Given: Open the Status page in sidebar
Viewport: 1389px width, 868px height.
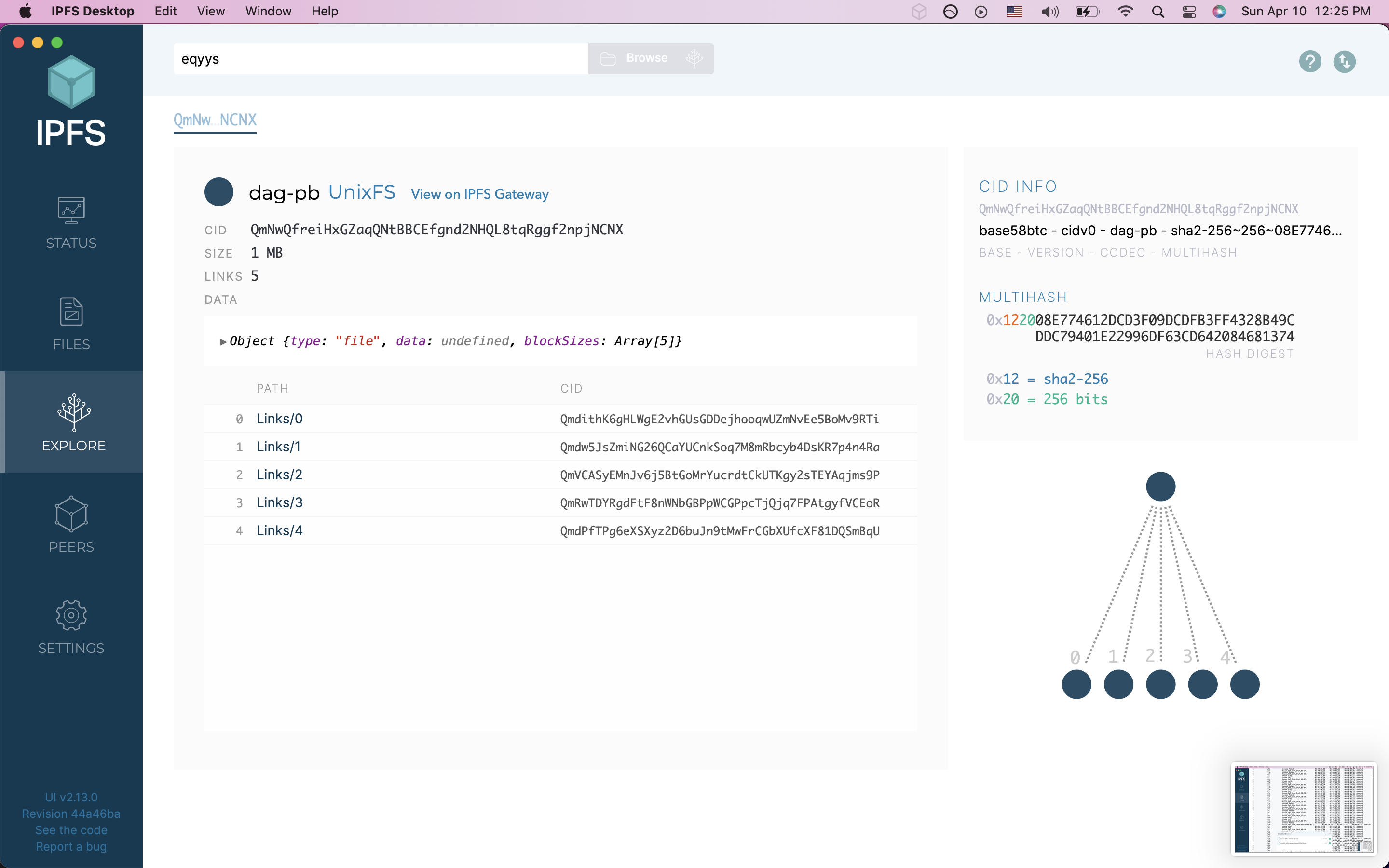Looking at the screenshot, I should coord(71,223).
